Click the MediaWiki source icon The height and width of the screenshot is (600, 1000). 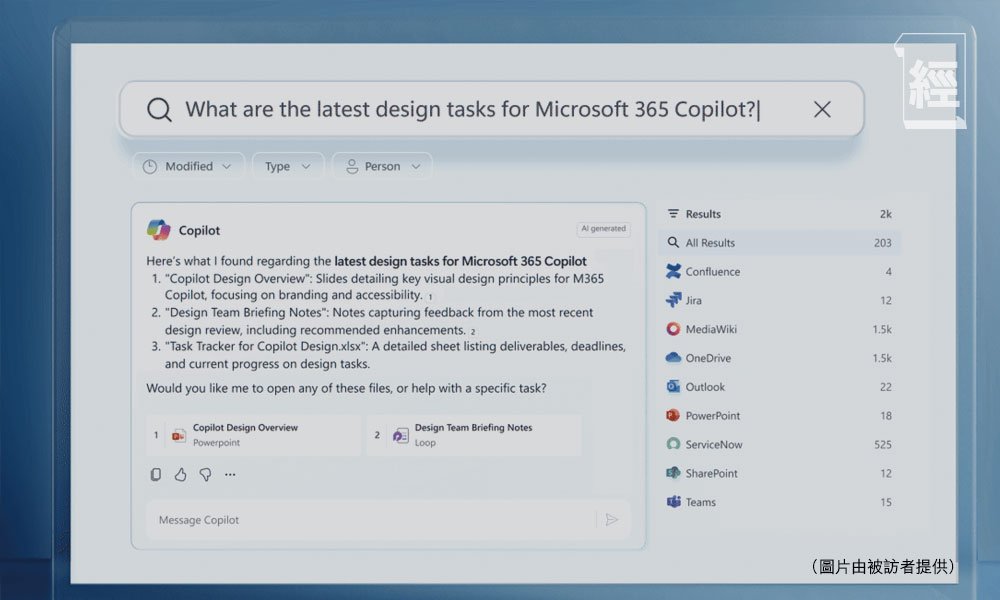pyautogui.click(x=673, y=328)
